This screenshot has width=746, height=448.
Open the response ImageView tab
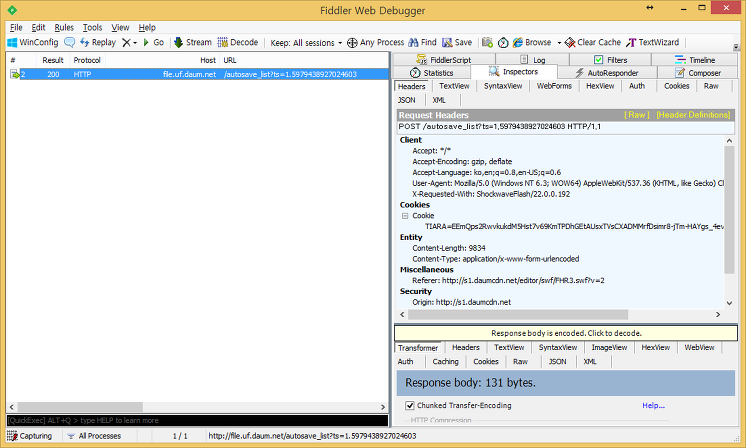tap(609, 348)
